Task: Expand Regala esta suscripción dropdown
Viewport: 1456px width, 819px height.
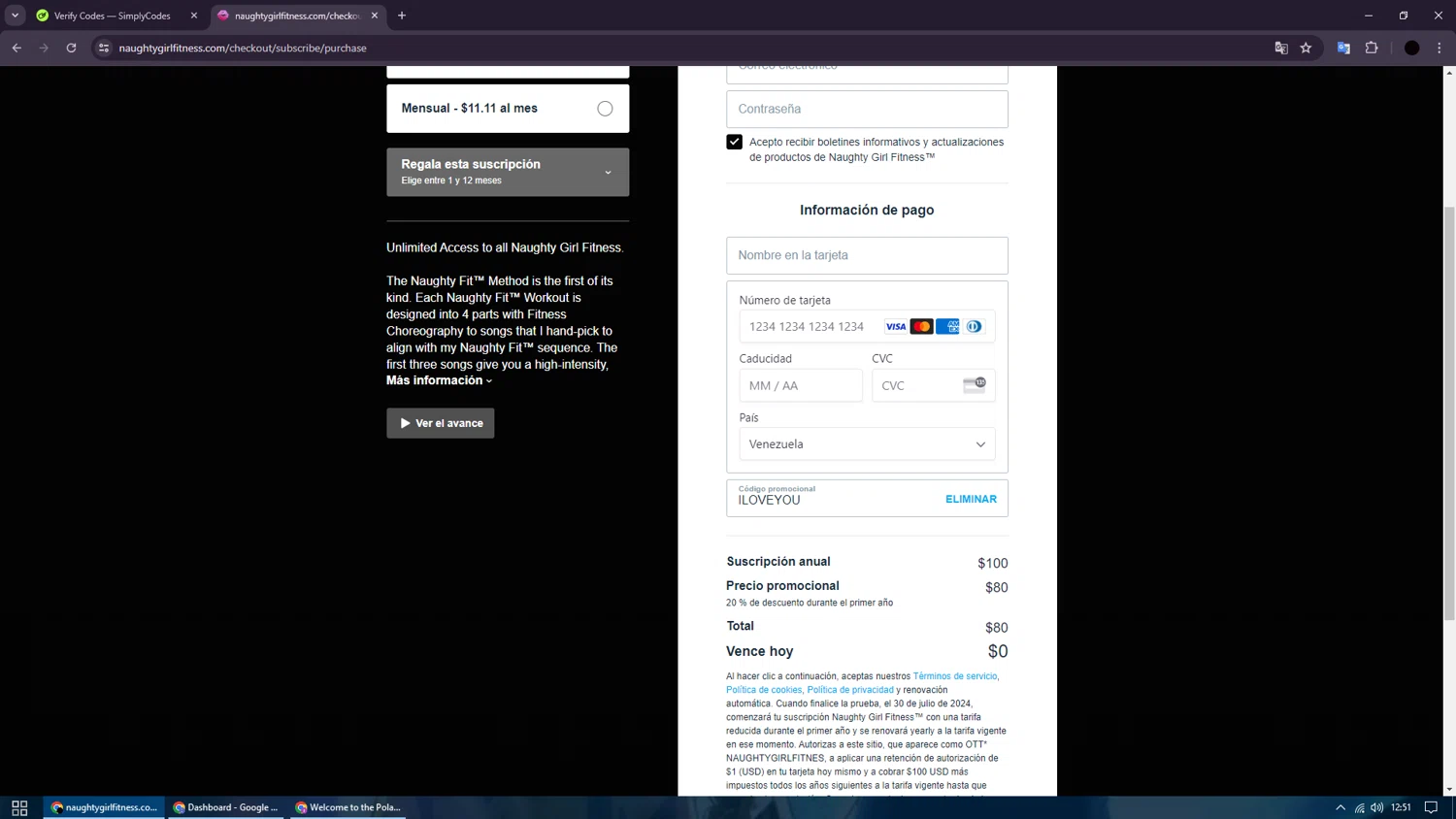Action: coord(508,172)
